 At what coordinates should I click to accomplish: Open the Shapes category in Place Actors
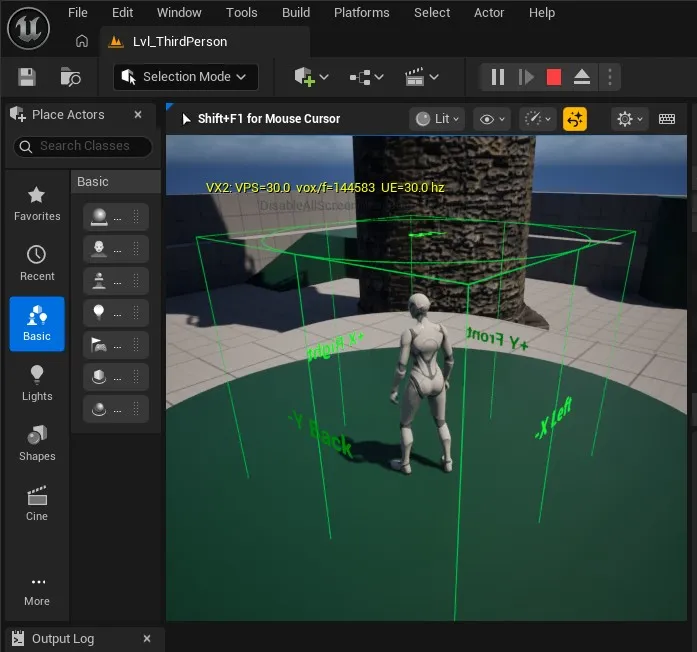[37, 444]
